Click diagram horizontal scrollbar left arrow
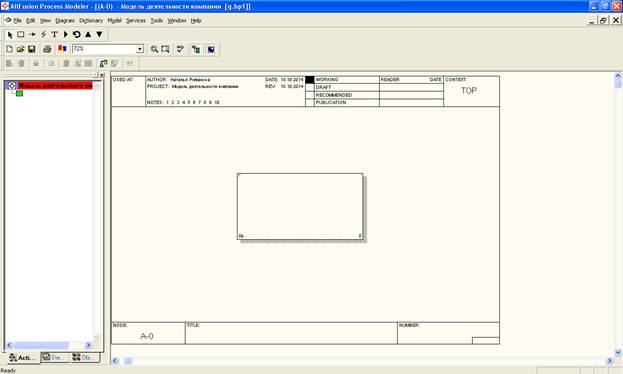This screenshot has height=374, width=623. tap(116, 361)
